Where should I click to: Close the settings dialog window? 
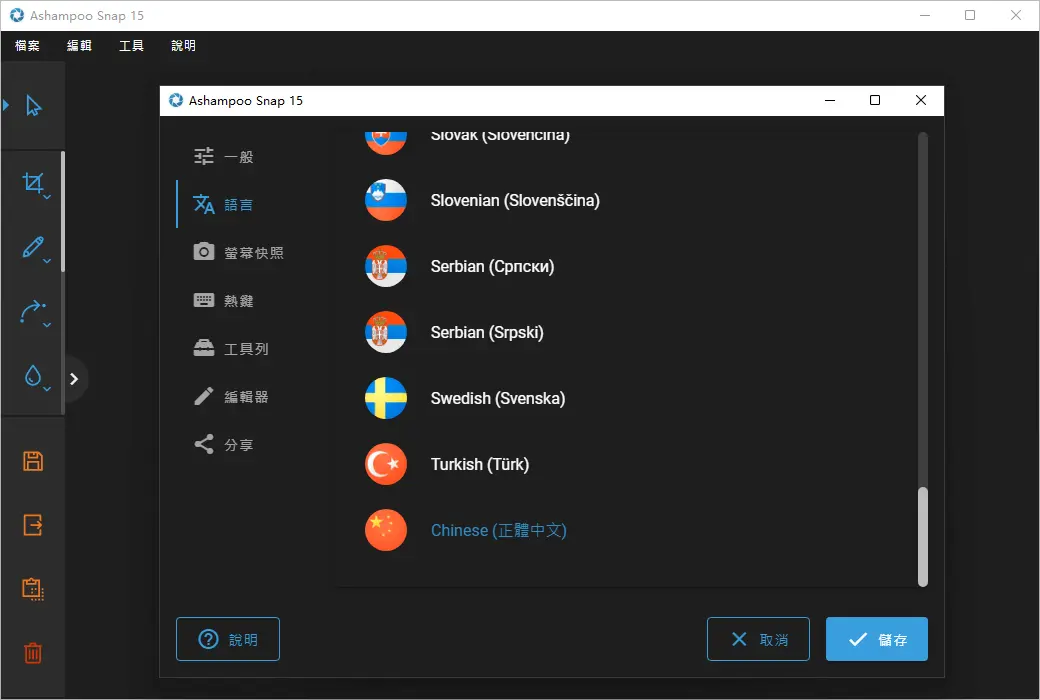pos(921,100)
